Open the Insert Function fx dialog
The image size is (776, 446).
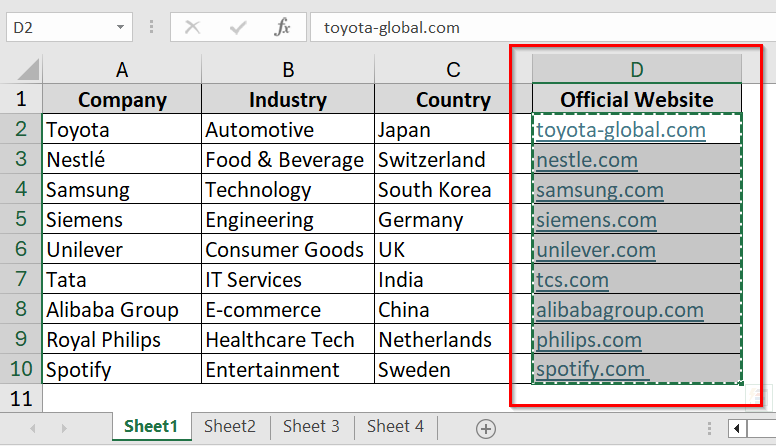(x=282, y=27)
